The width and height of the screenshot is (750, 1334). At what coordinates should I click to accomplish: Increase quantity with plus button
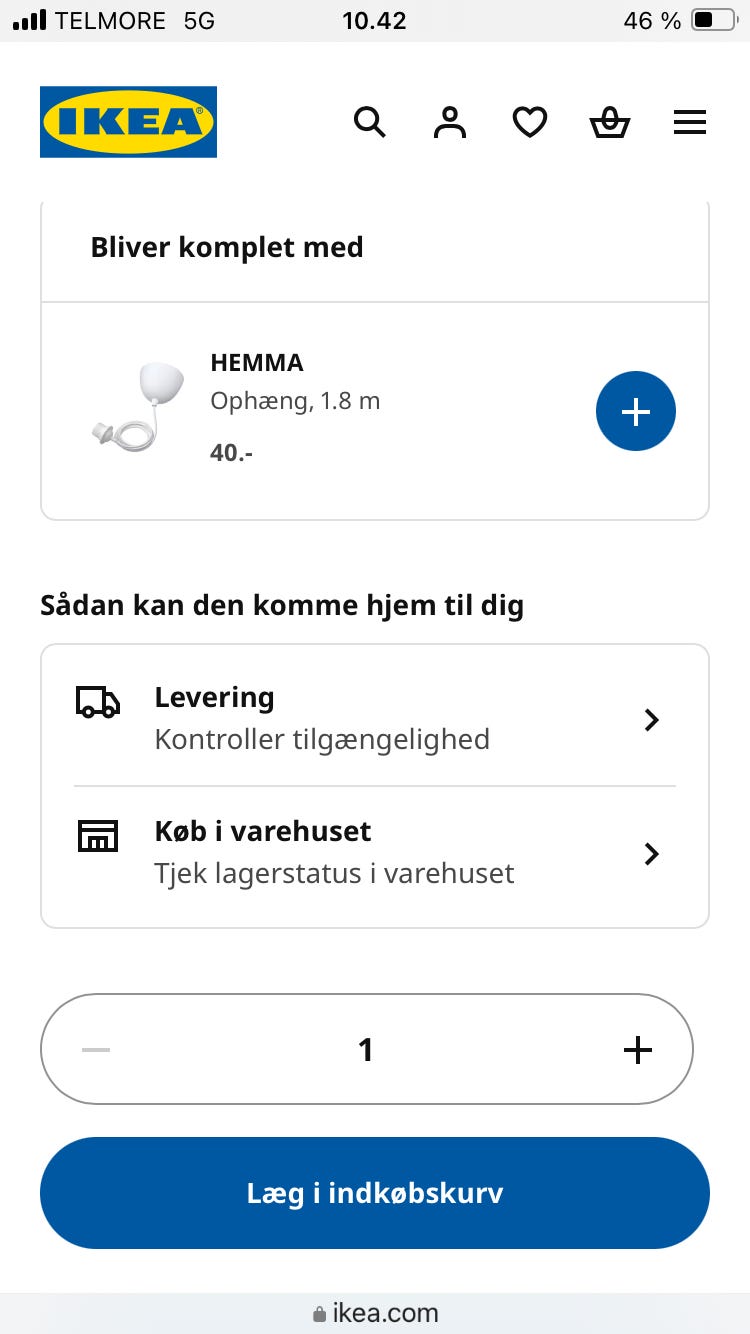click(637, 1050)
